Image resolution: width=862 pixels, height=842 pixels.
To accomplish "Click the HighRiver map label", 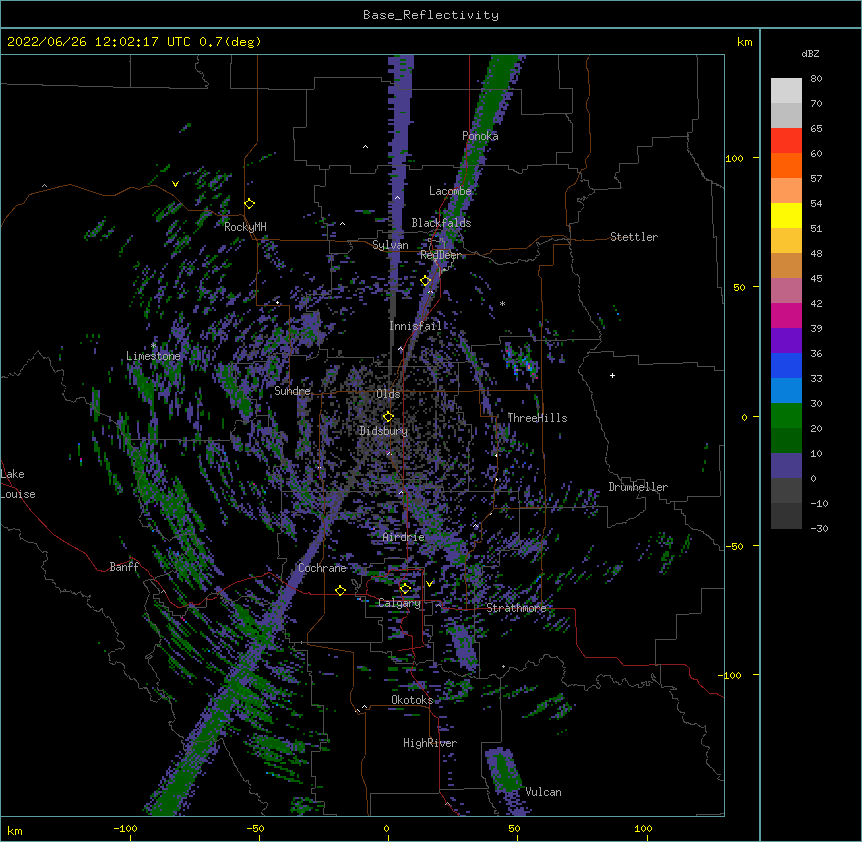I will (430, 743).
